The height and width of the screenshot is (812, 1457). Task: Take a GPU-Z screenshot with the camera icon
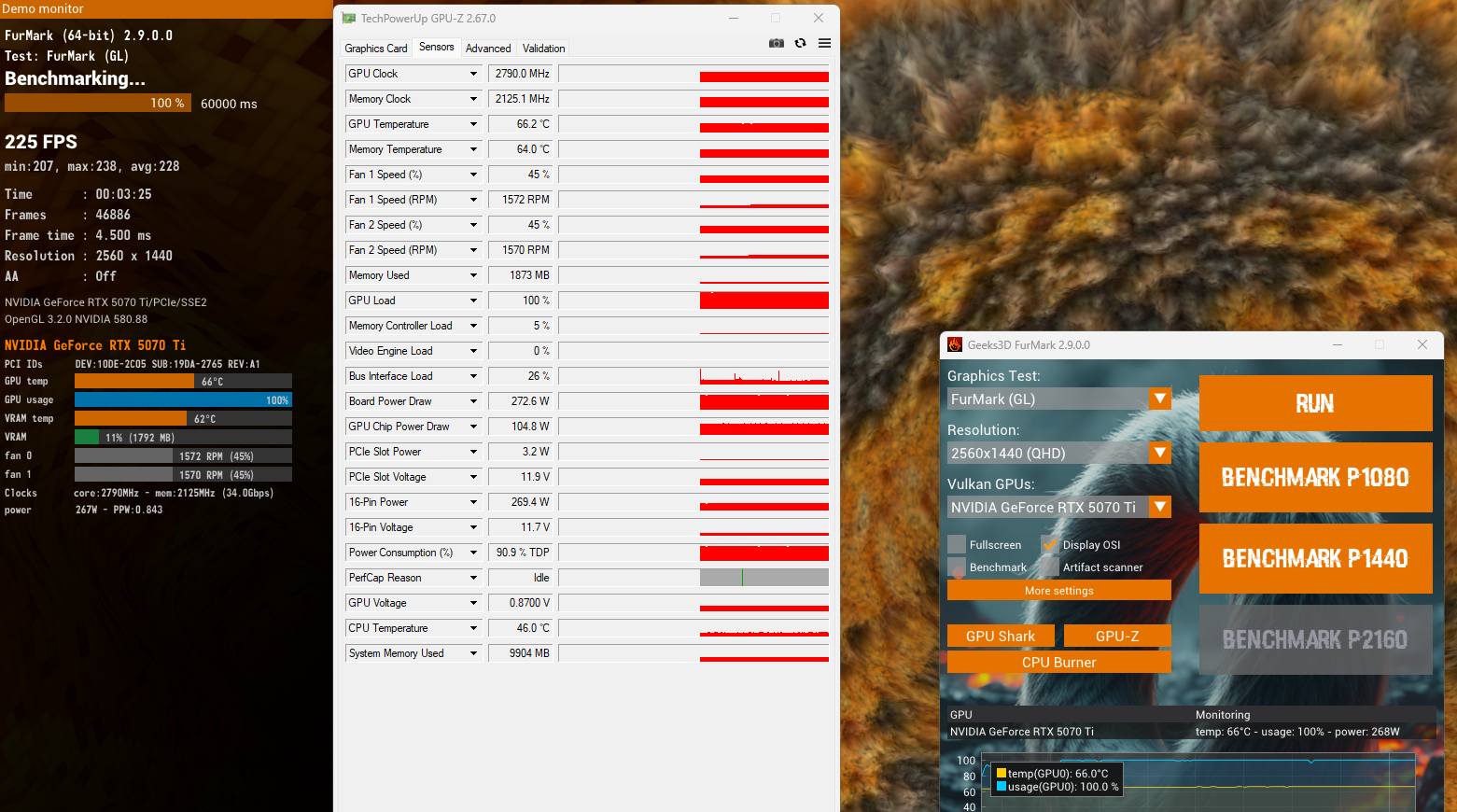[777, 43]
